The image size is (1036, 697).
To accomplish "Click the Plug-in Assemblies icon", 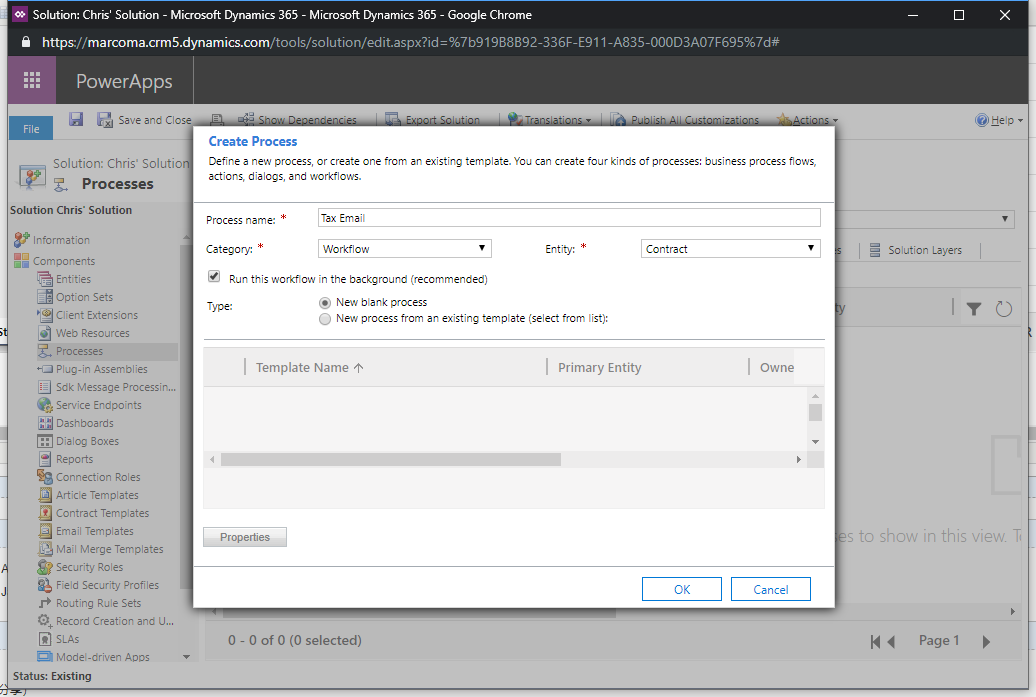I will (45, 369).
